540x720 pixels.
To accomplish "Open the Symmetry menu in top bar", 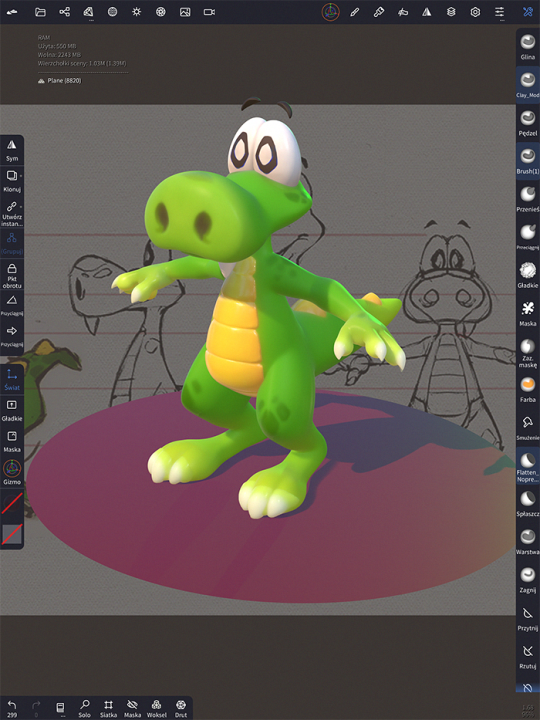I will pos(427,12).
